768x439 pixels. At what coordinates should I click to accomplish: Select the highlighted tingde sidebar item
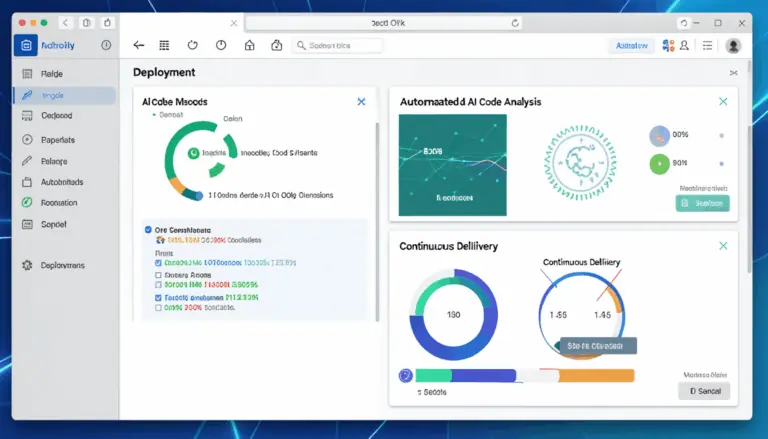(x=65, y=96)
